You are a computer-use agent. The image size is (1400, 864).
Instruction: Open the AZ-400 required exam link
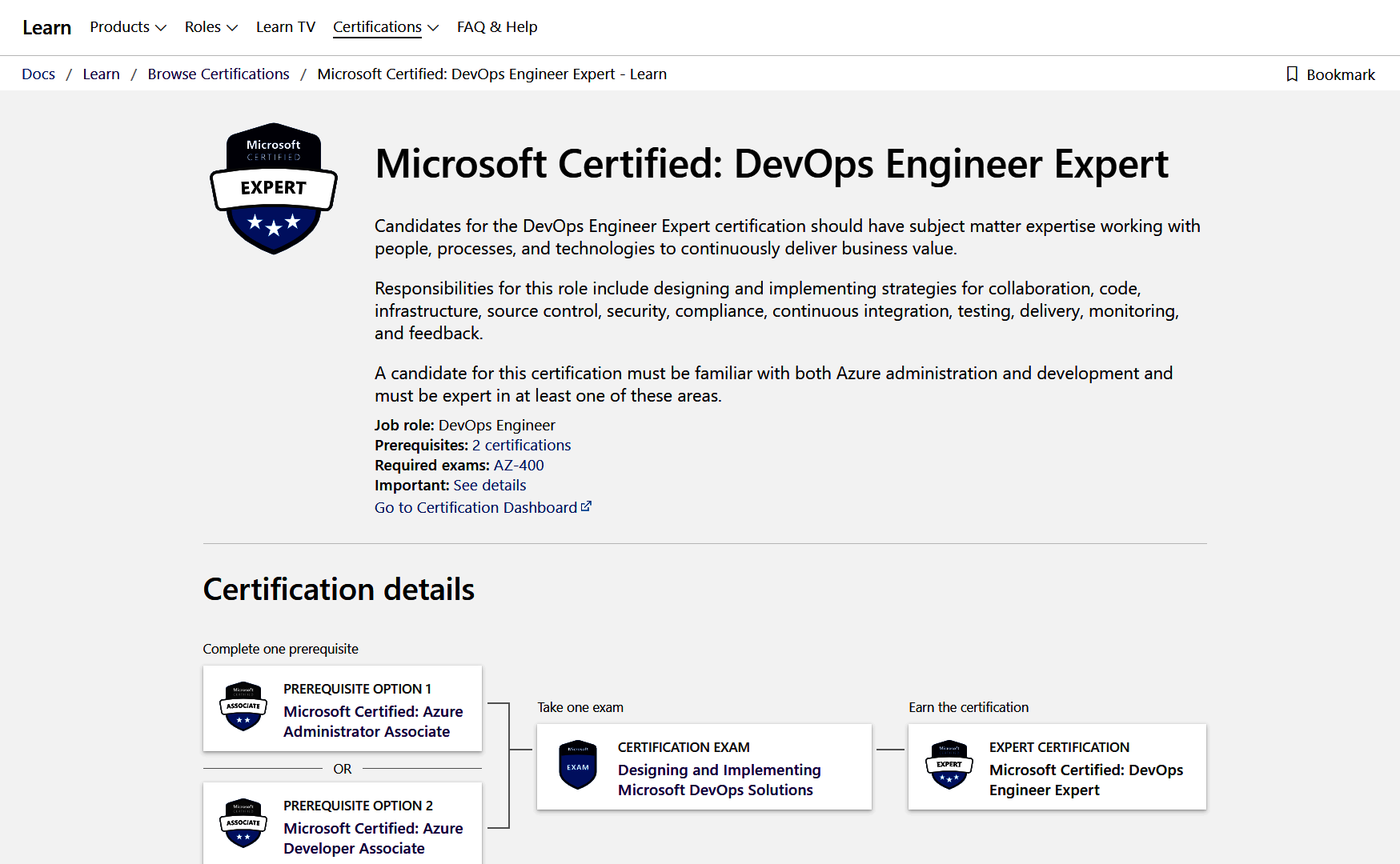pos(519,466)
